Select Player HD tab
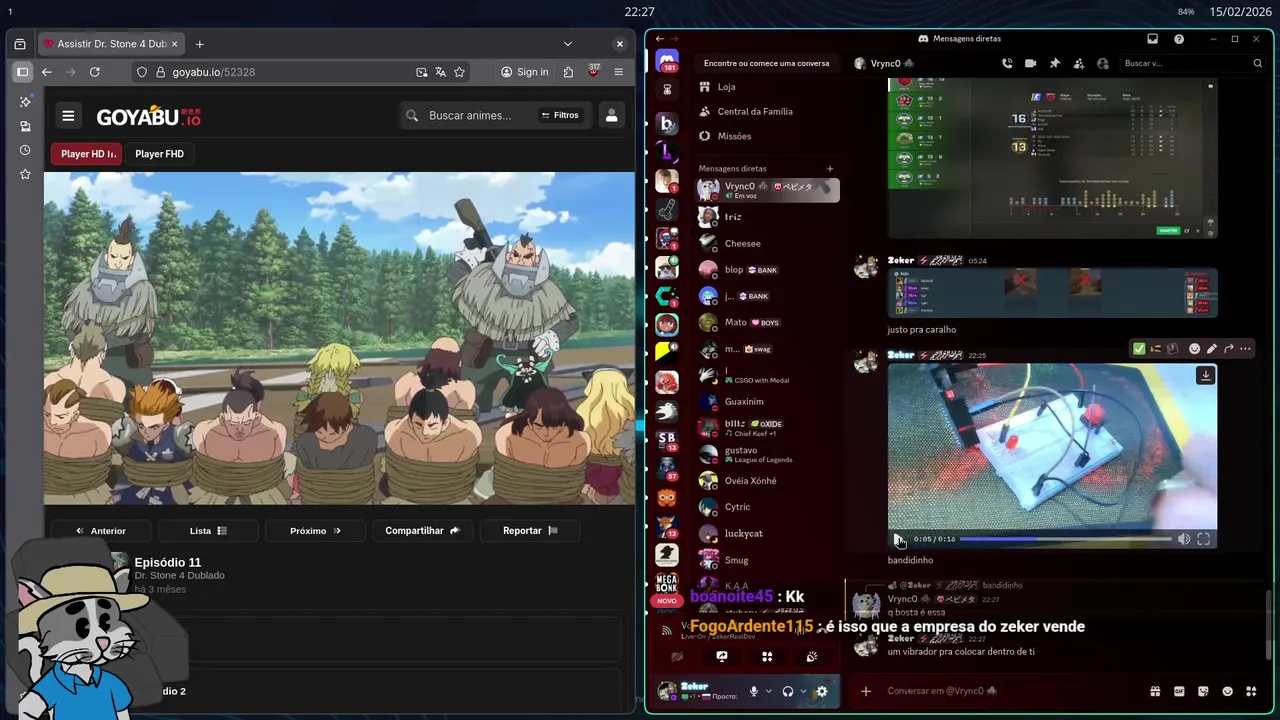This screenshot has width=1280, height=720. (88, 154)
